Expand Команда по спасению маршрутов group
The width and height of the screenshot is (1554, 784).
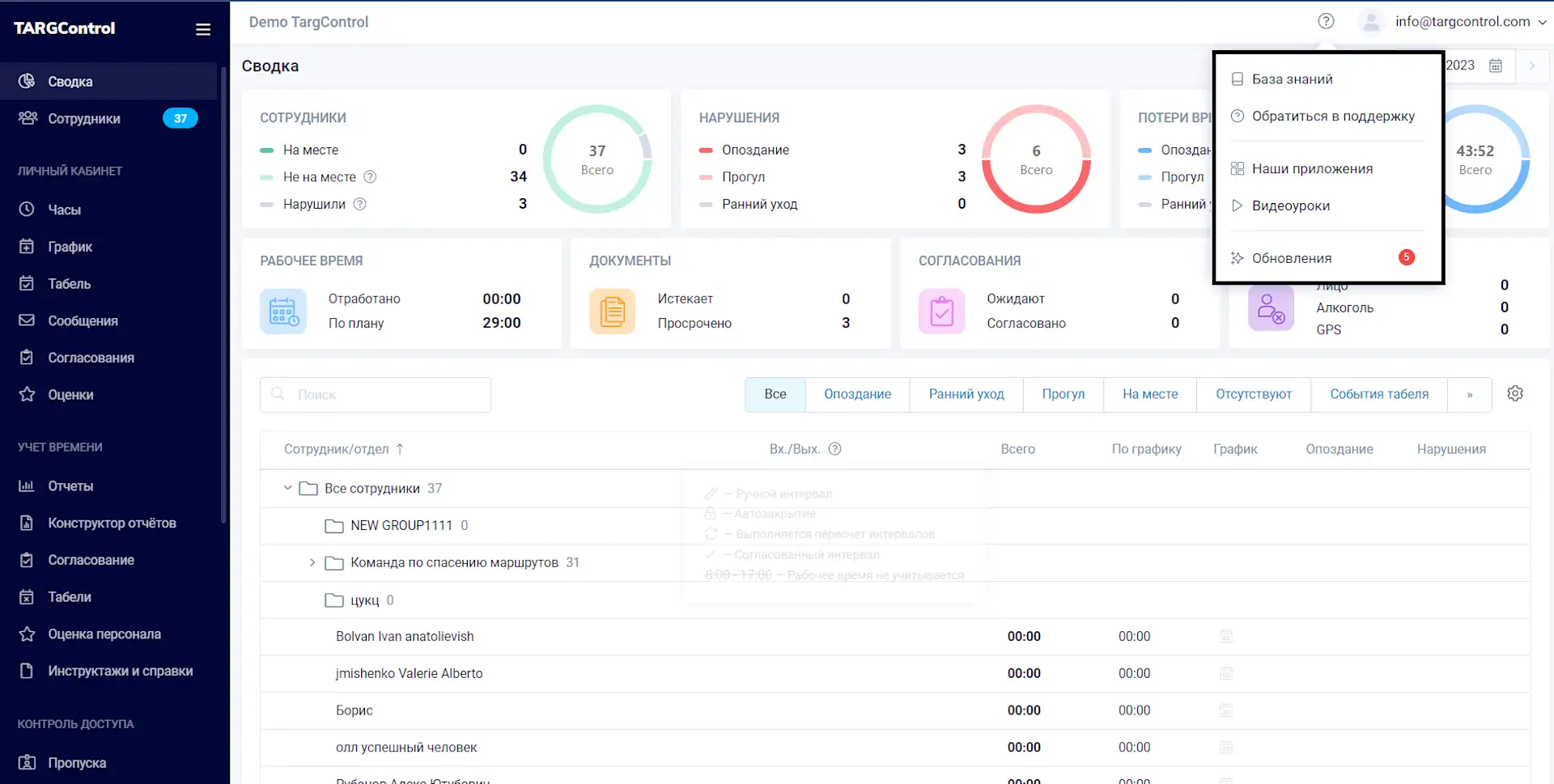(312, 562)
